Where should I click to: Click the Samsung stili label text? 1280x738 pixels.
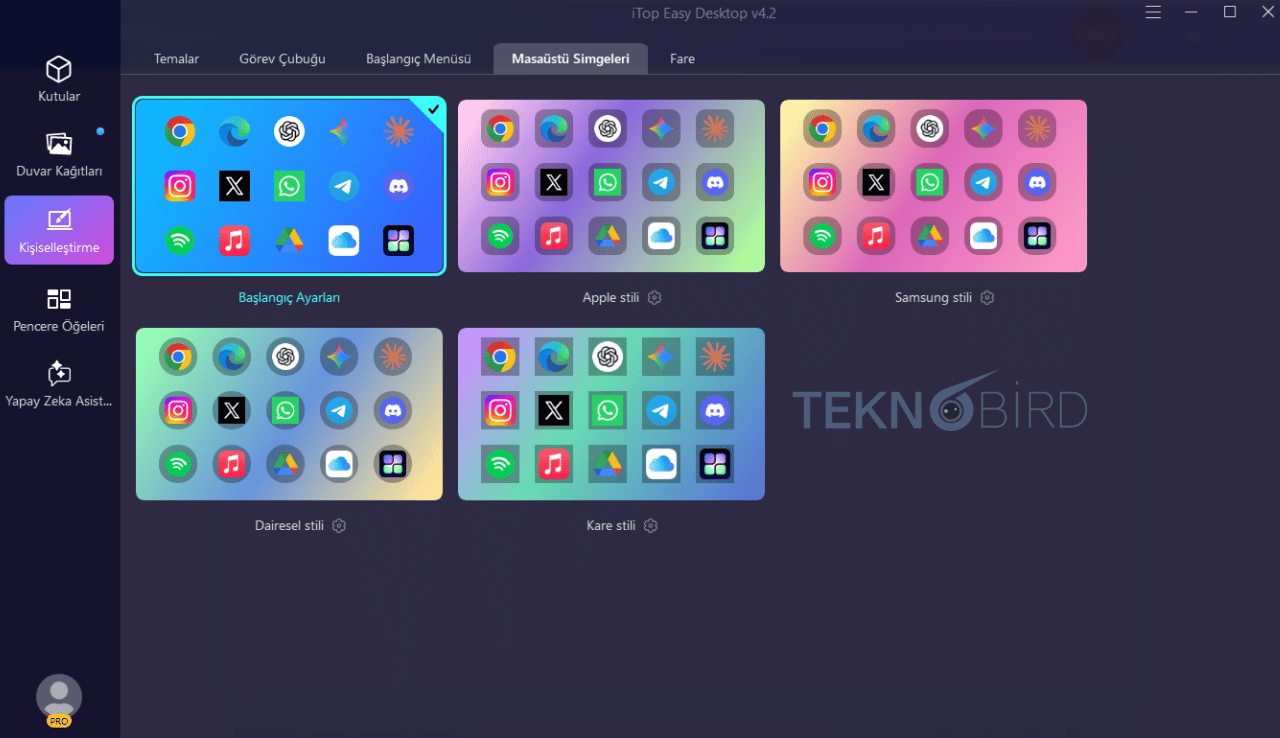(933, 298)
